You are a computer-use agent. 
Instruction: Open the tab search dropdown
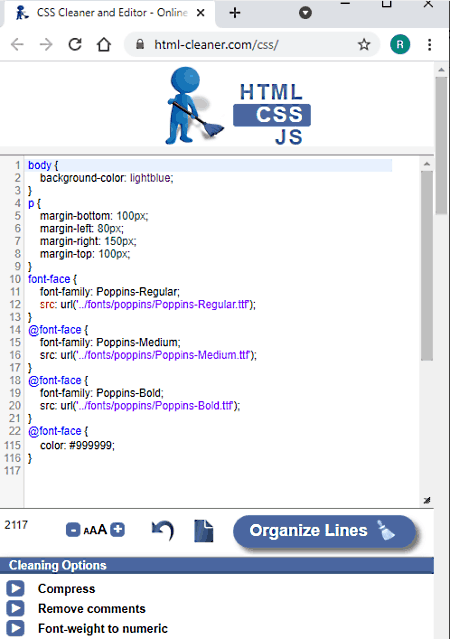tap(305, 13)
